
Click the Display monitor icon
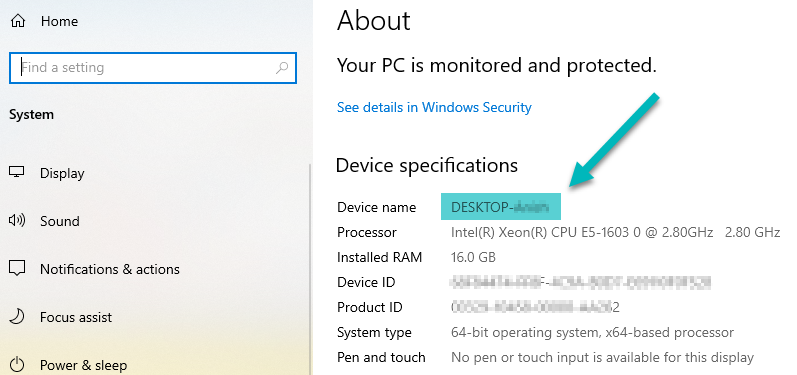(17, 173)
